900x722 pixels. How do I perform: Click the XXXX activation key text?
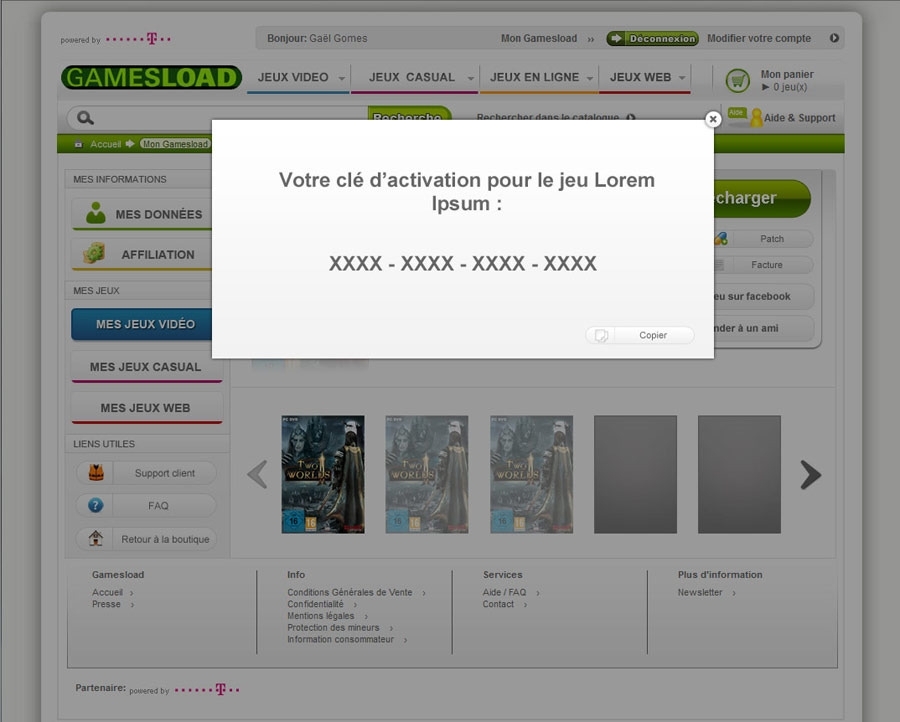tap(463, 263)
